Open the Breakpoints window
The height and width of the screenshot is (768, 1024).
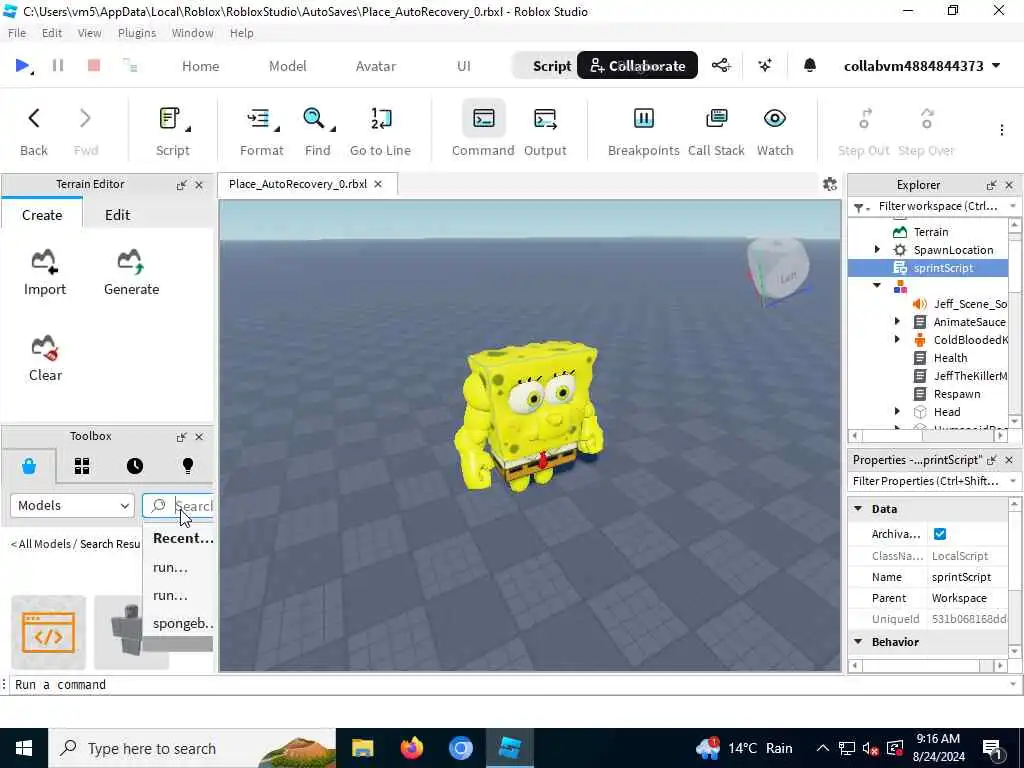(x=643, y=131)
